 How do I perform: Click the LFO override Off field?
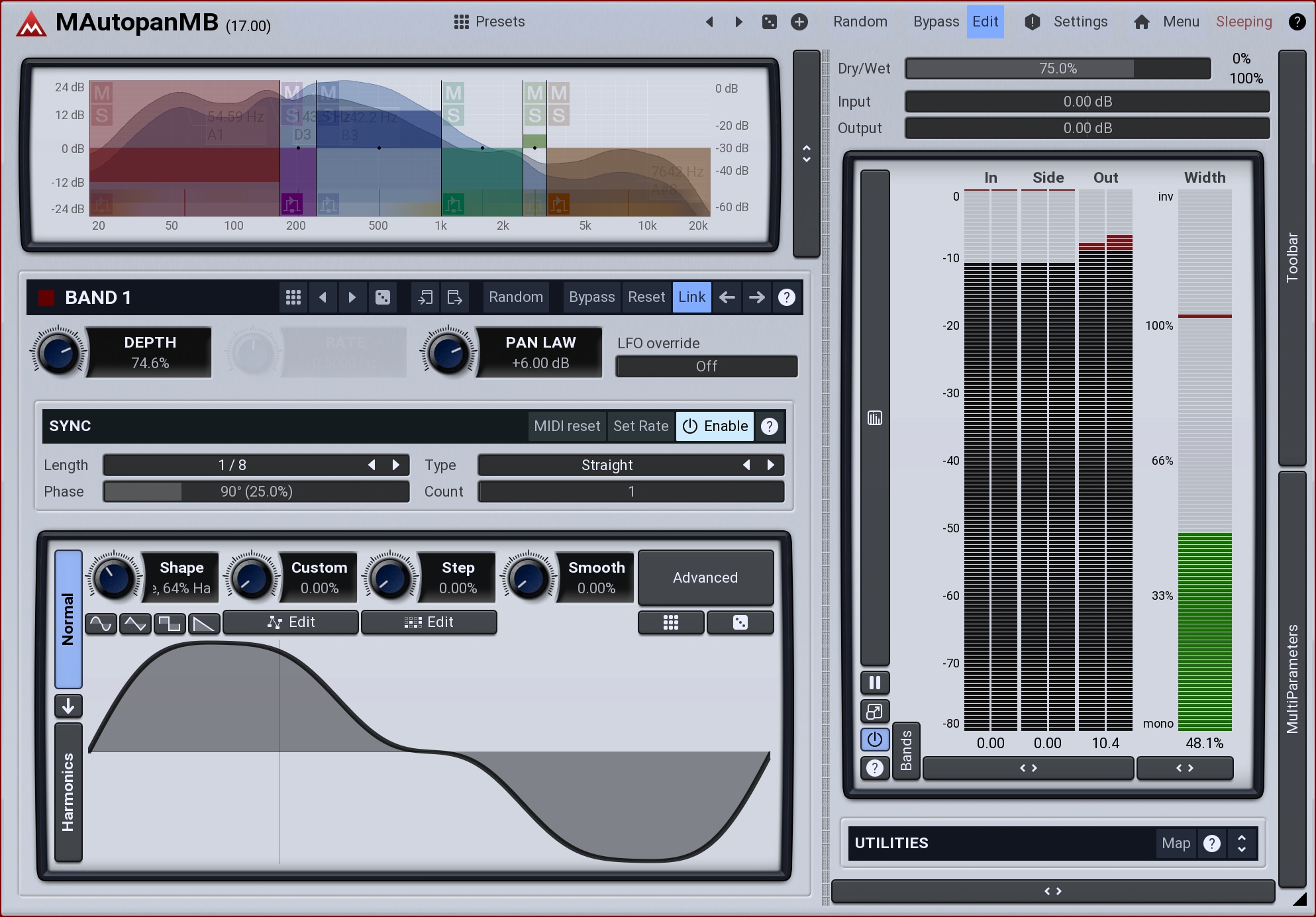click(706, 366)
